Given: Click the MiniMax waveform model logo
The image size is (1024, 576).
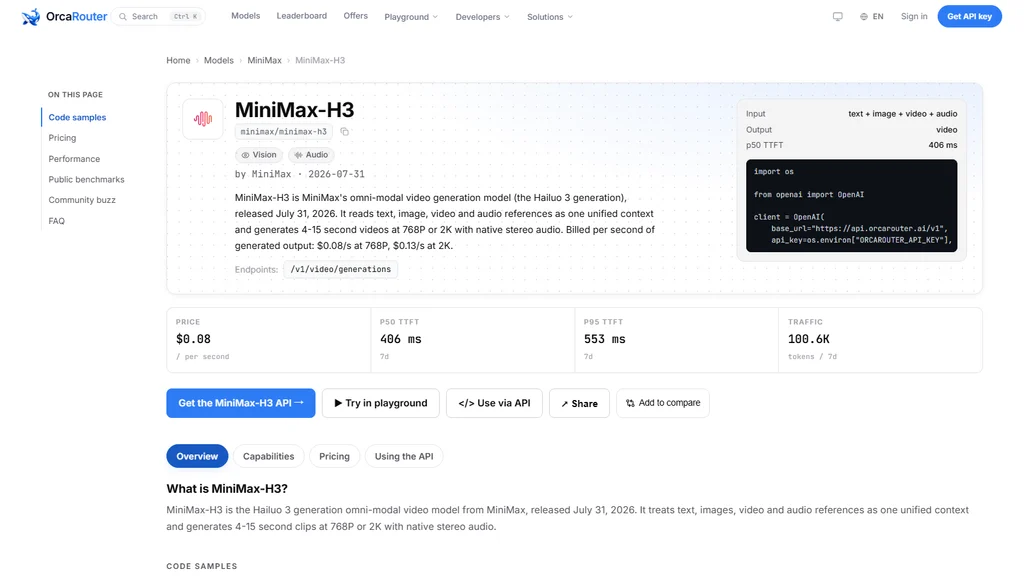Looking at the screenshot, I should [x=202, y=119].
